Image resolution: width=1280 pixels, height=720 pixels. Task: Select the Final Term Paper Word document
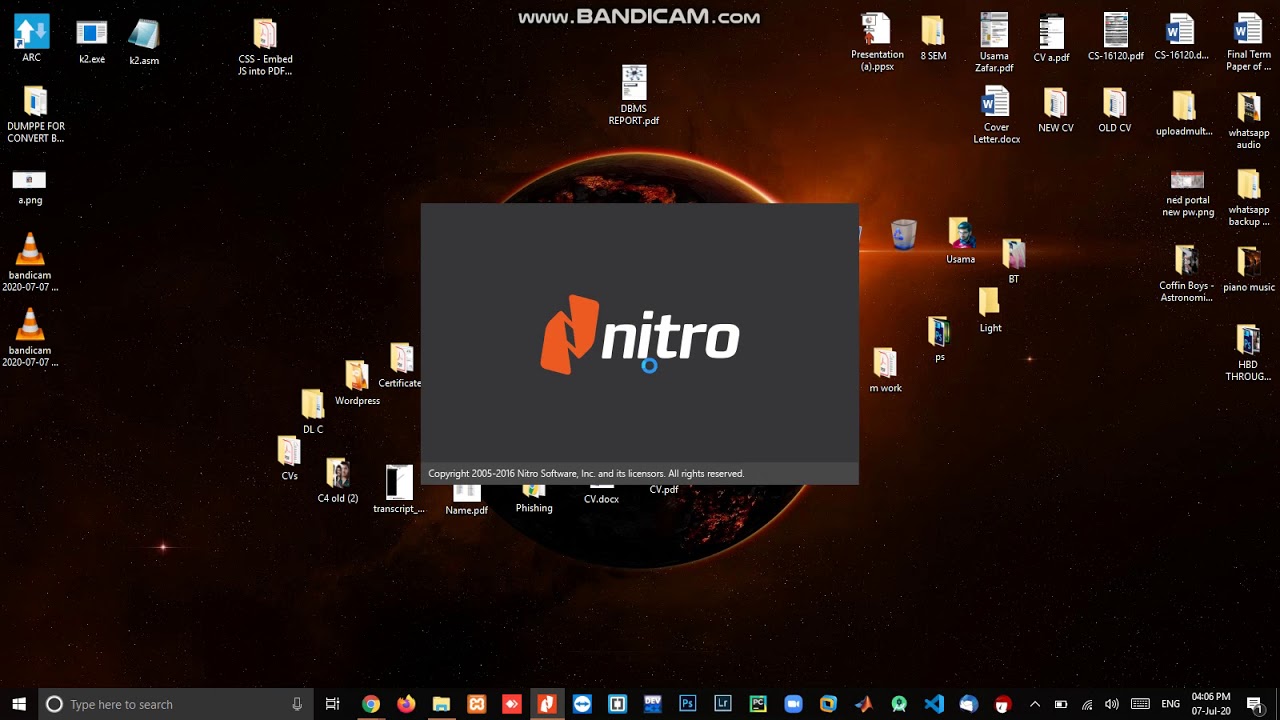1249,43
